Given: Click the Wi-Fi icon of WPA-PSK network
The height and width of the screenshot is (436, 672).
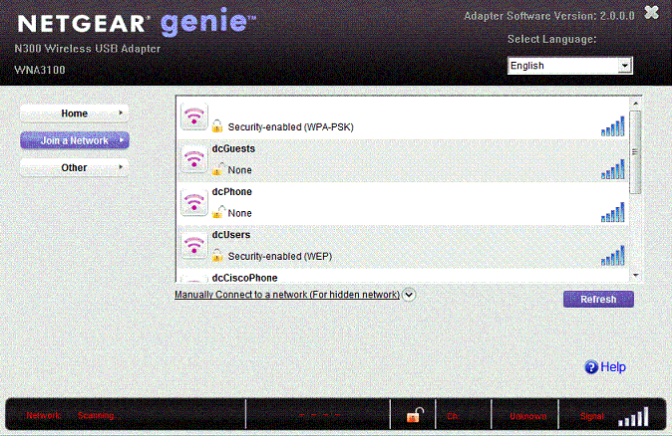Looking at the screenshot, I should pyautogui.click(x=193, y=116).
